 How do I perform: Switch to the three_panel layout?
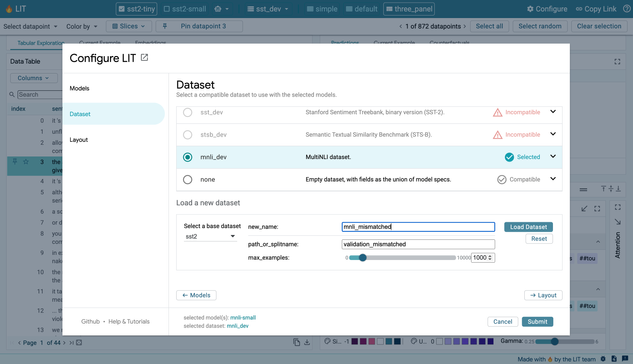click(409, 9)
